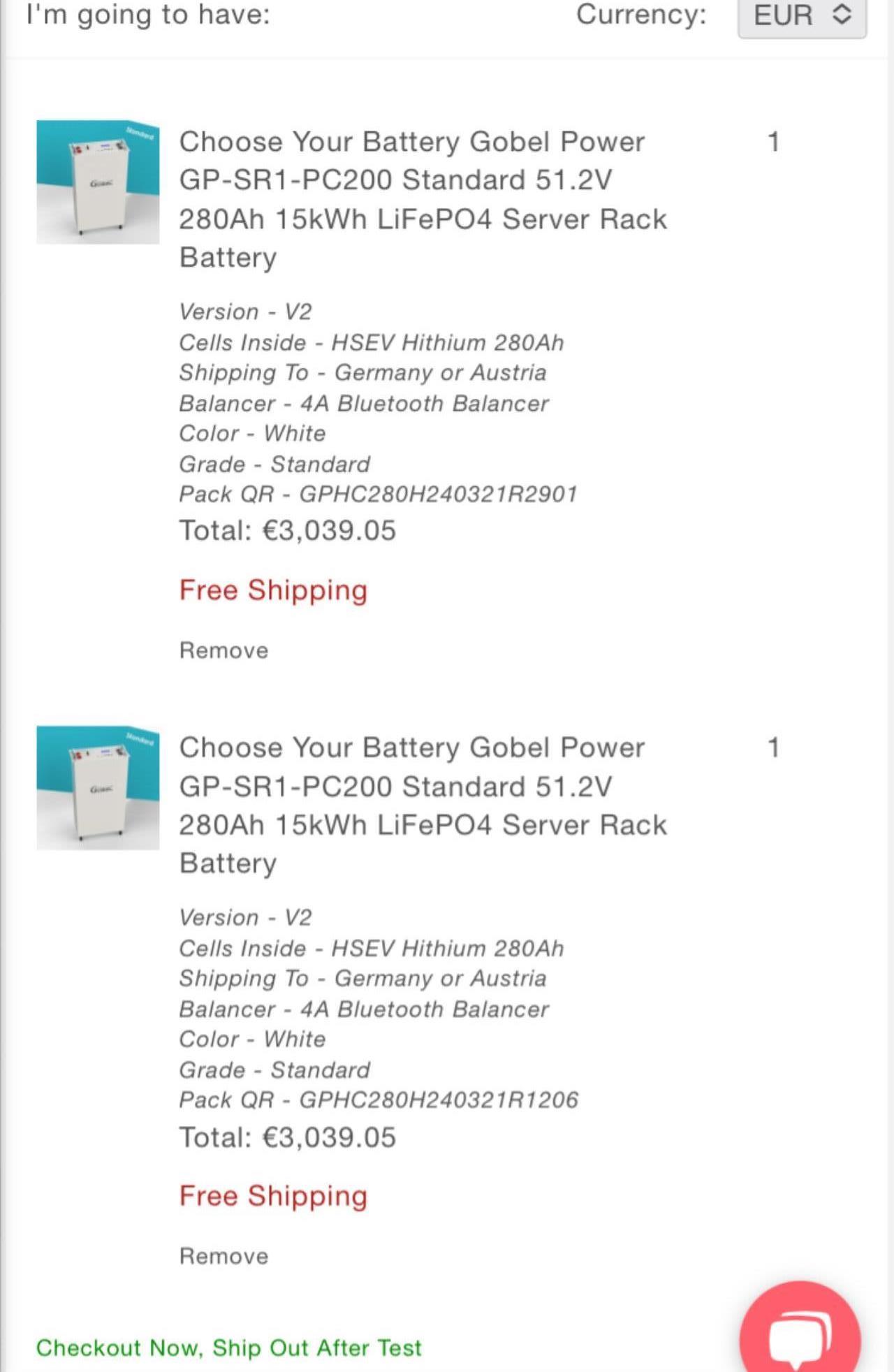Screen dimensions: 894x1372
Task: Open the EUR currency dropdown
Action: pos(802,15)
